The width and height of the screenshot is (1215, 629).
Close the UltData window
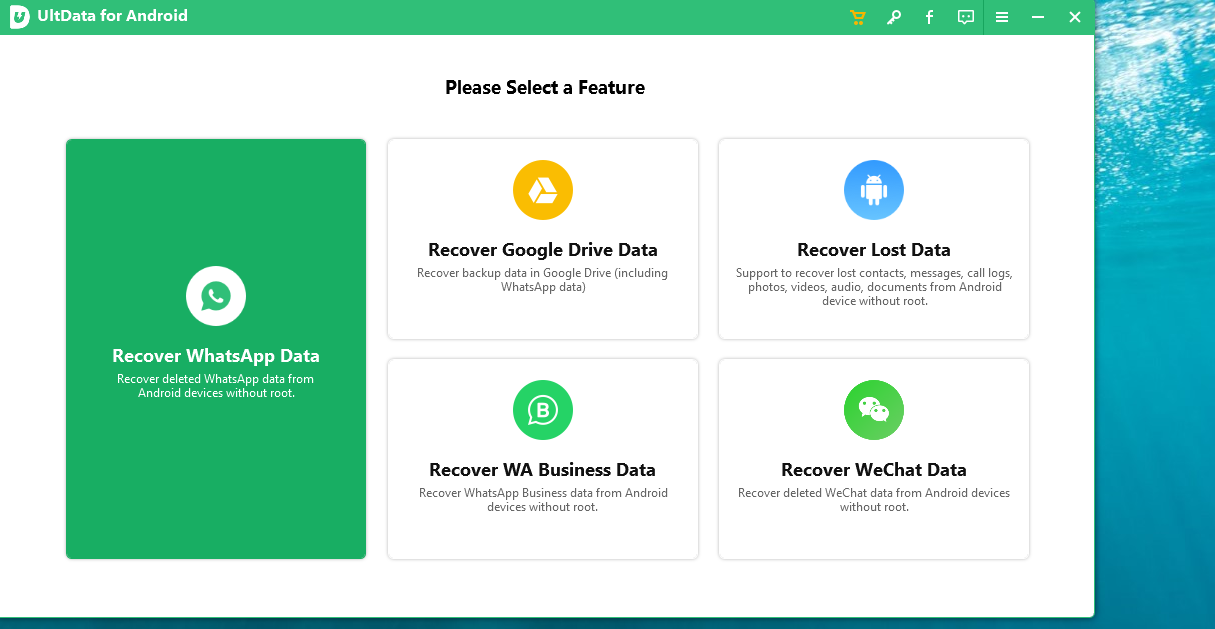(1075, 17)
